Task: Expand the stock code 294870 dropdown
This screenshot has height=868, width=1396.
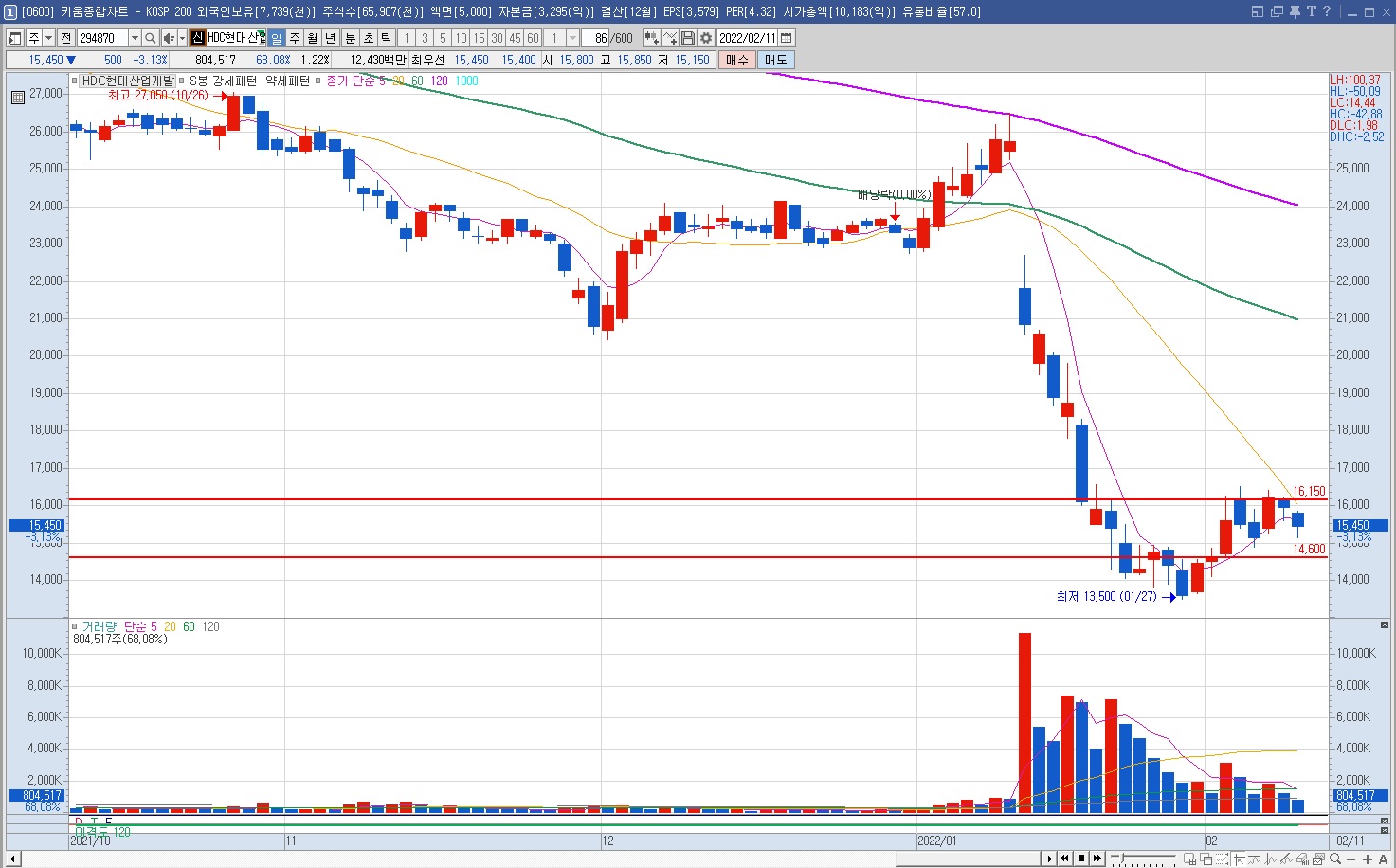Action: click(x=135, y=38)
